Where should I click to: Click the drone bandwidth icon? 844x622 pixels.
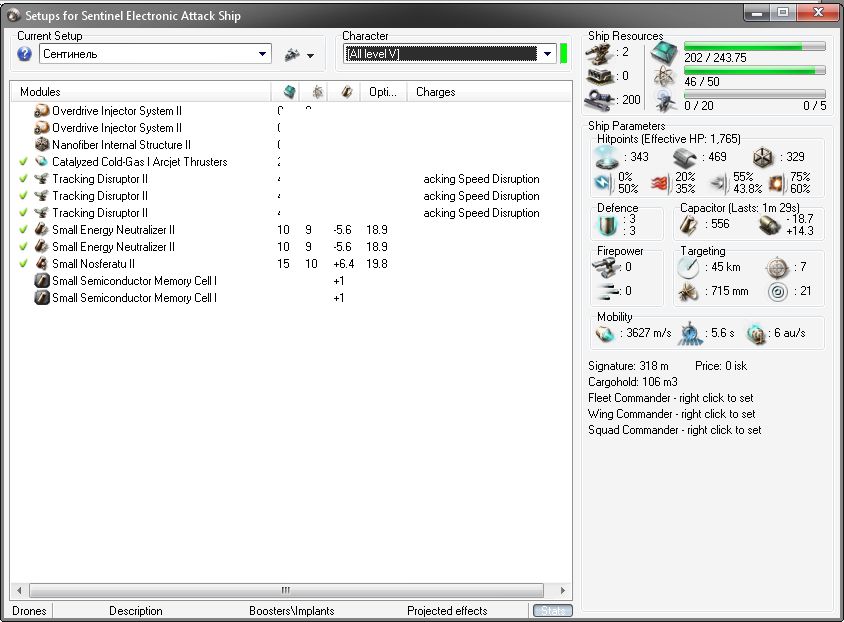(665, 101)
